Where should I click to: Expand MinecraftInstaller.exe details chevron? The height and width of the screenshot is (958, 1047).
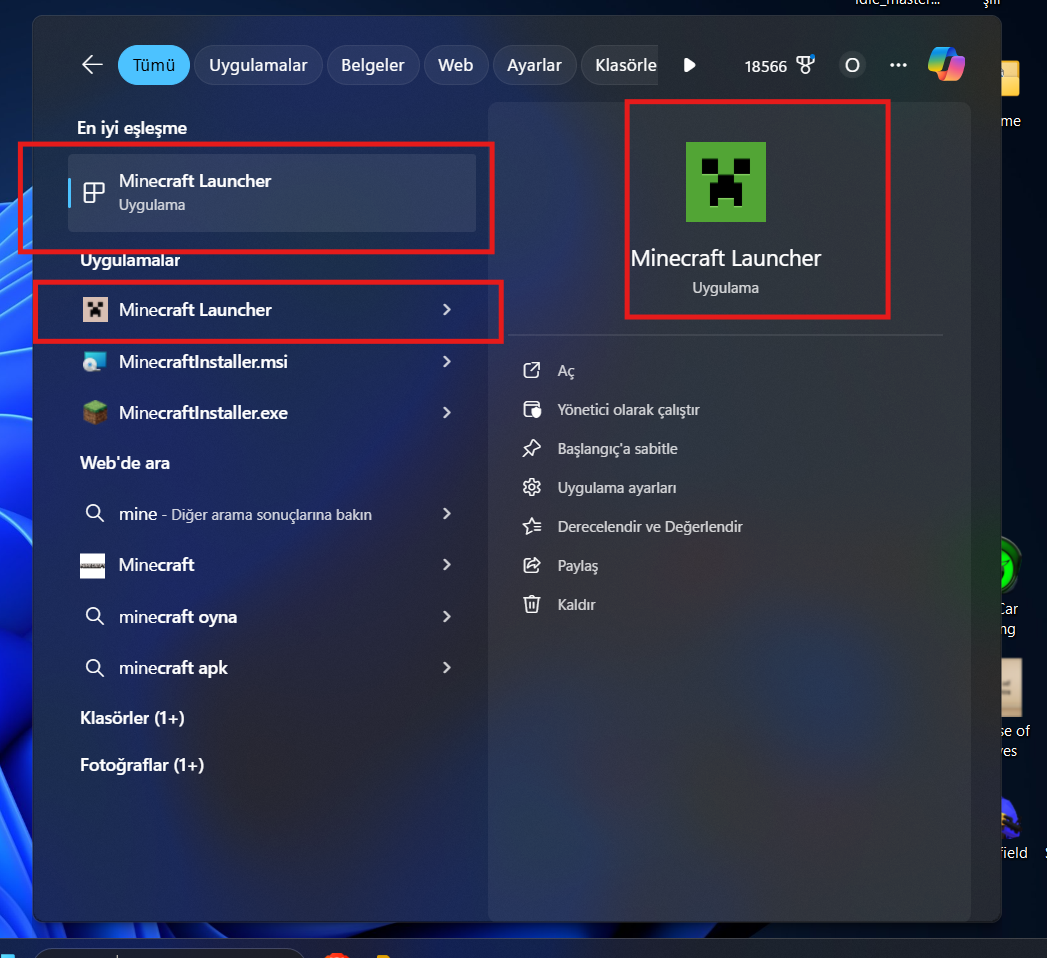pos(447,413)
